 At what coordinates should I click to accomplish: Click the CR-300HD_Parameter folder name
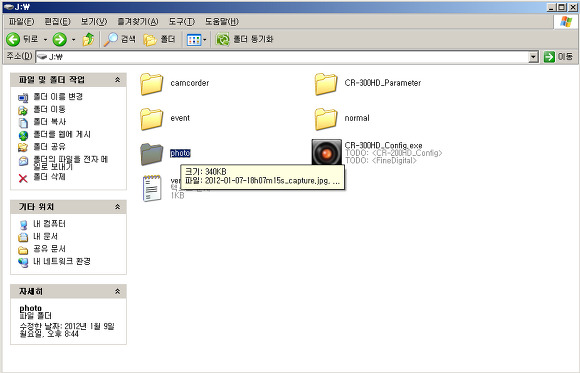click(383, 83)
